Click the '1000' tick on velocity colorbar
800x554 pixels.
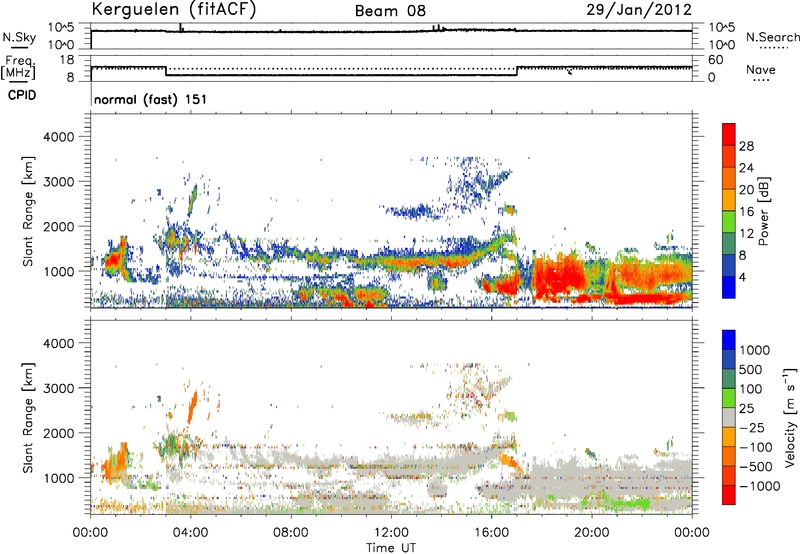point(755,350)
